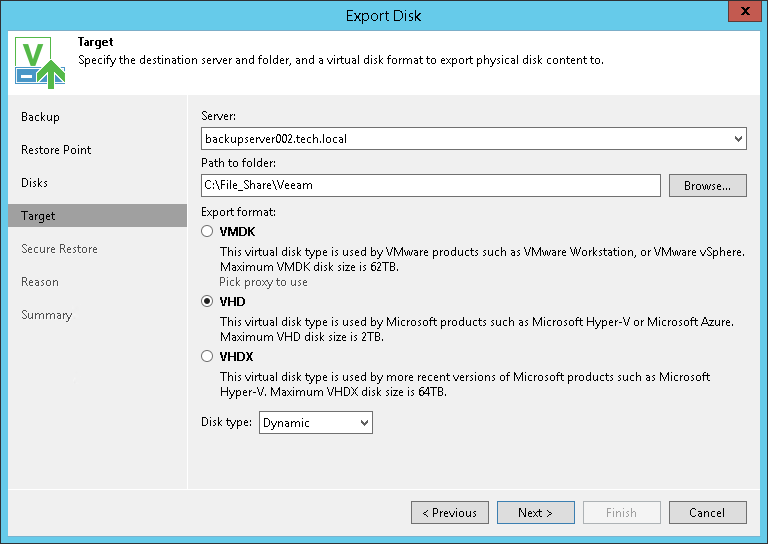Click the Veeam export wizard icon
Viewport: 768px width, 544px height.
pos(40,62)
